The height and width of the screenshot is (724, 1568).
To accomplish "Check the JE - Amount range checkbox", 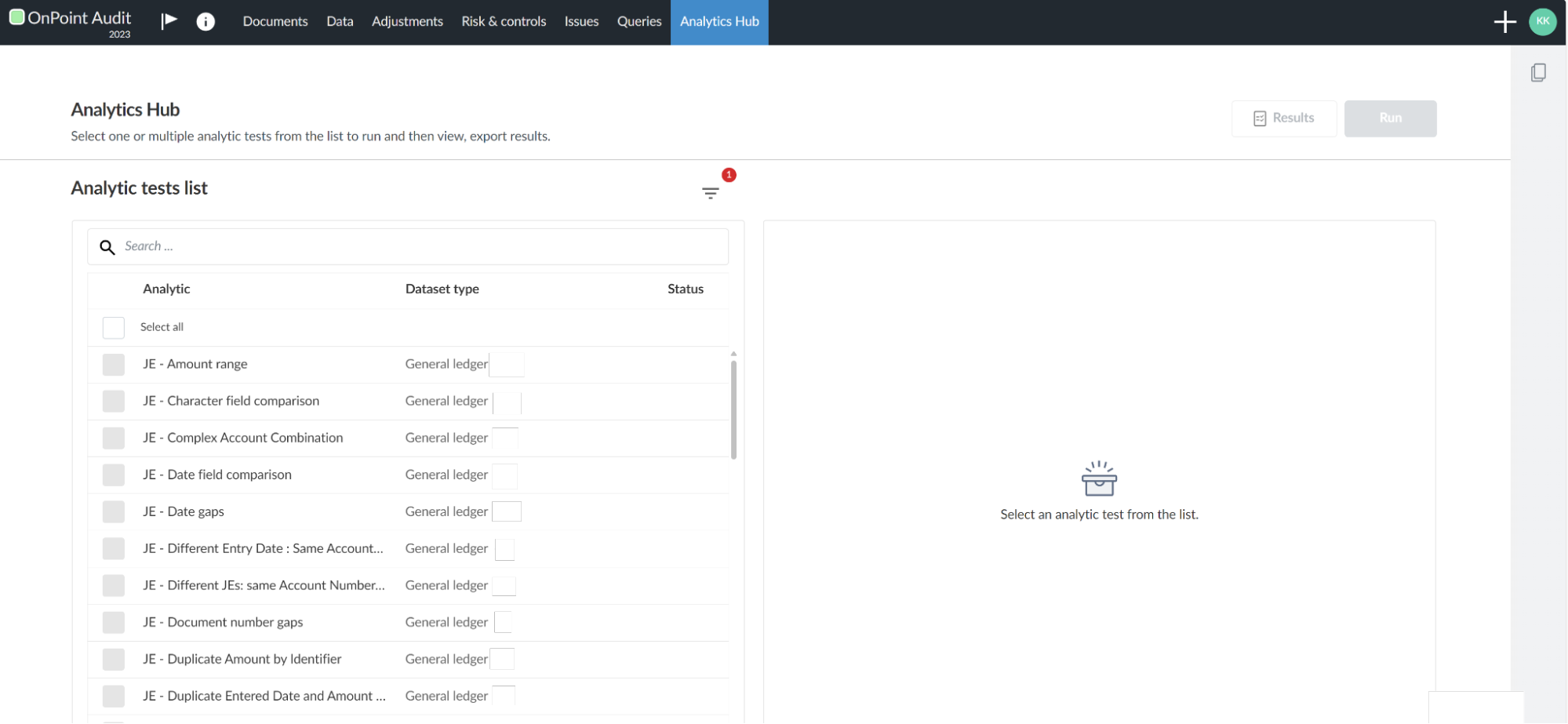I will pyautogui.click(x=114, y=365).
